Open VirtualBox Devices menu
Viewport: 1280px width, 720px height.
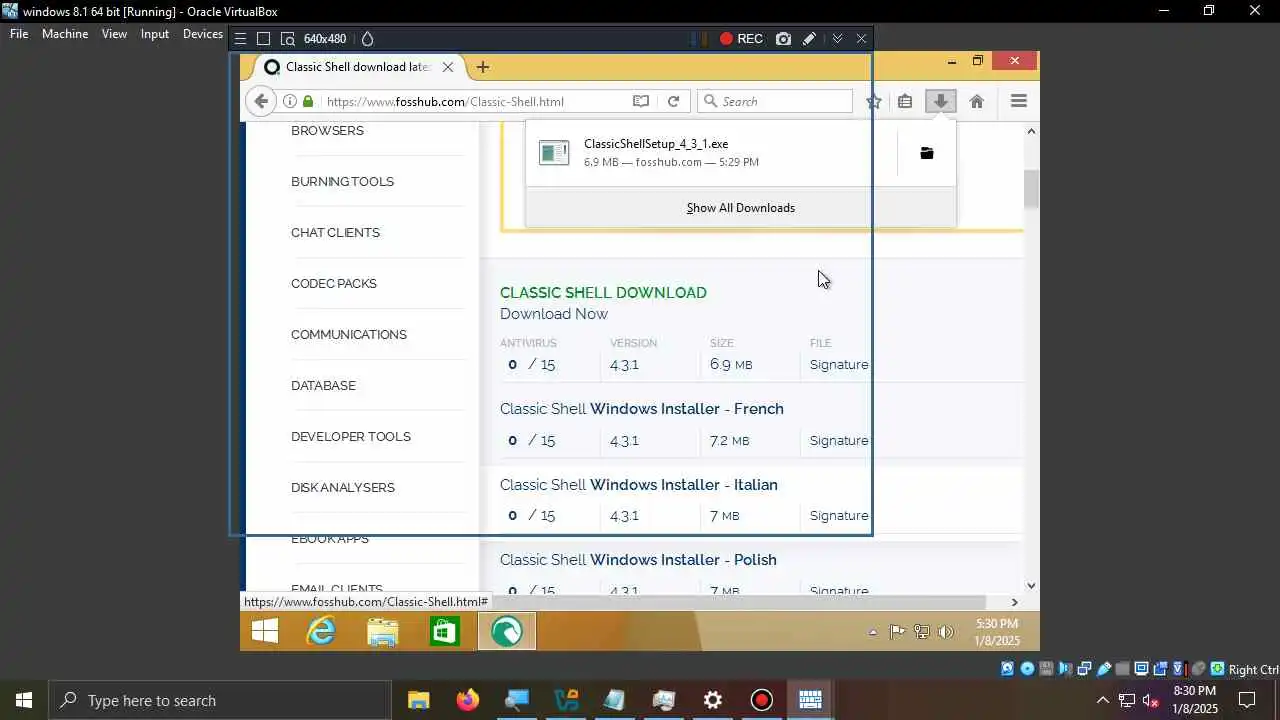coord(203,34)
